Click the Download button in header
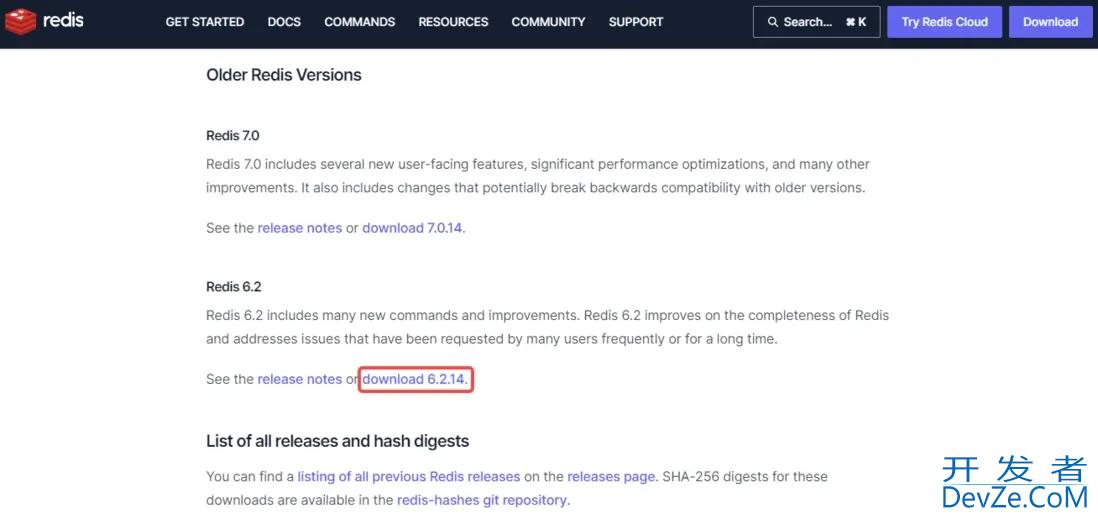1098x519 pixels. pyautogui.click(x=1050, y=22)
